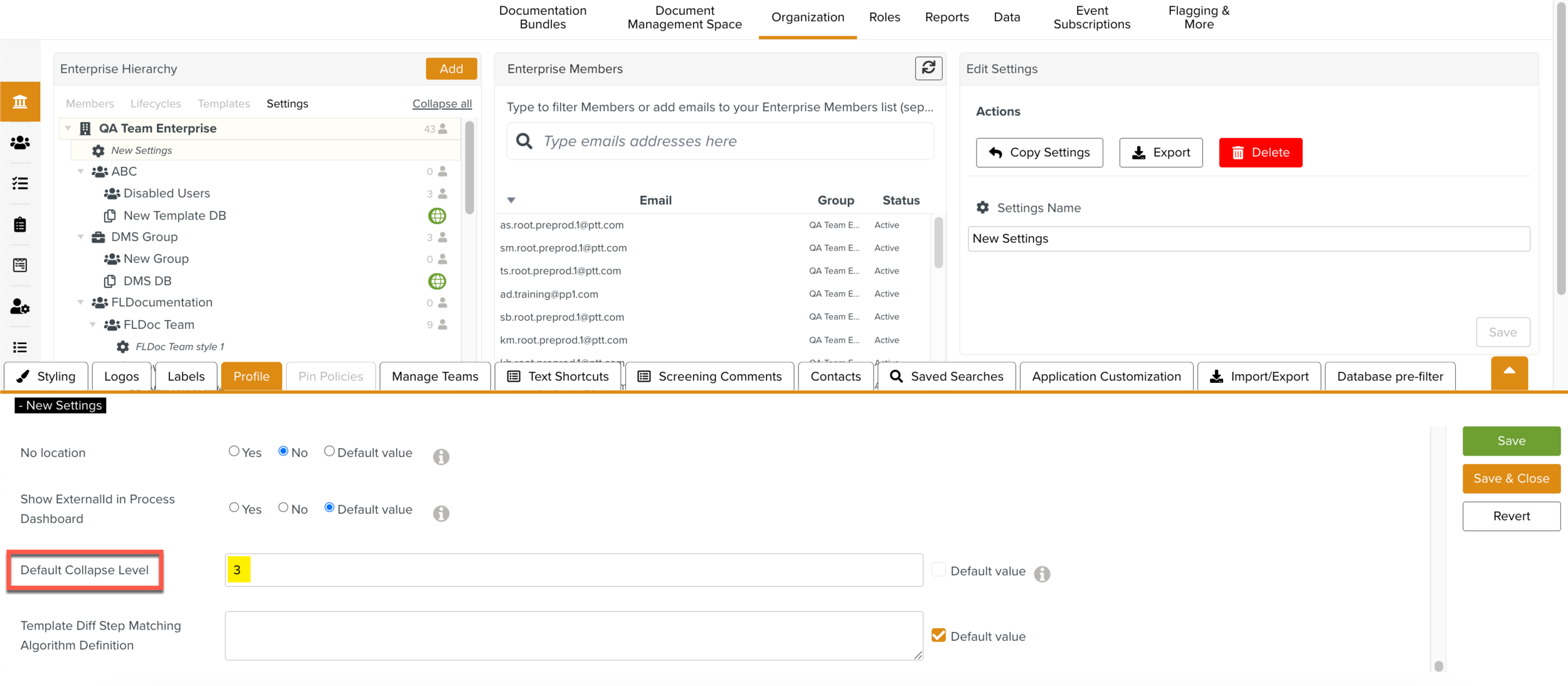Switch to the Styling tab
The height and width of the screenshot is (686, 1568).
46,377
